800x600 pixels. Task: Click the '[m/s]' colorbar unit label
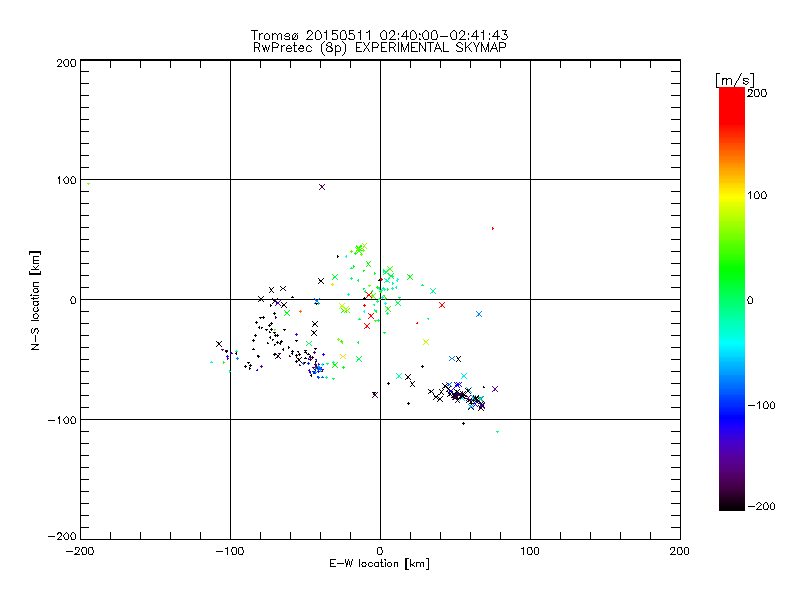tap(734, 80)
